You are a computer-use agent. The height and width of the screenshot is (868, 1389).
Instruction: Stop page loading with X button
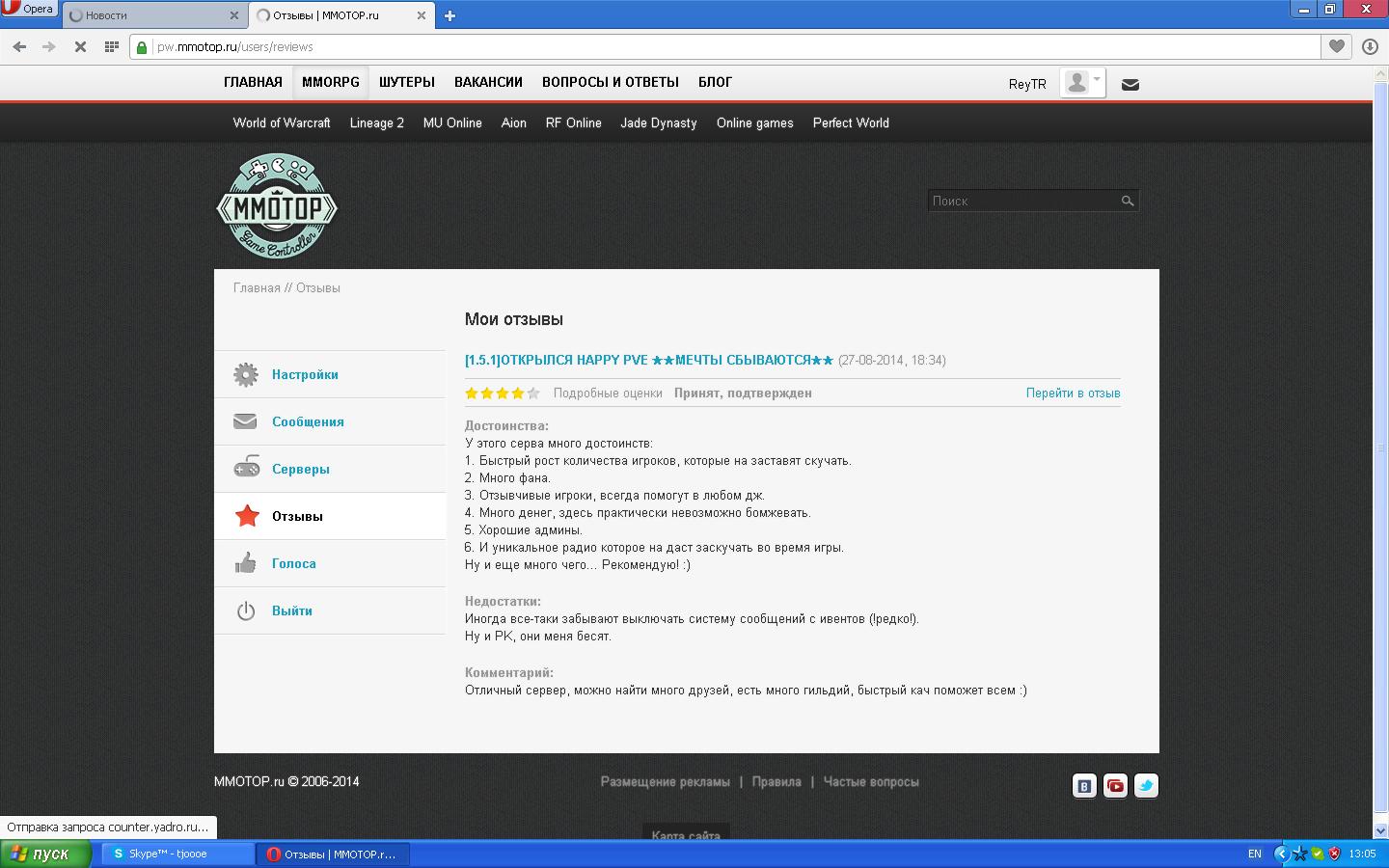pos(80,46)
